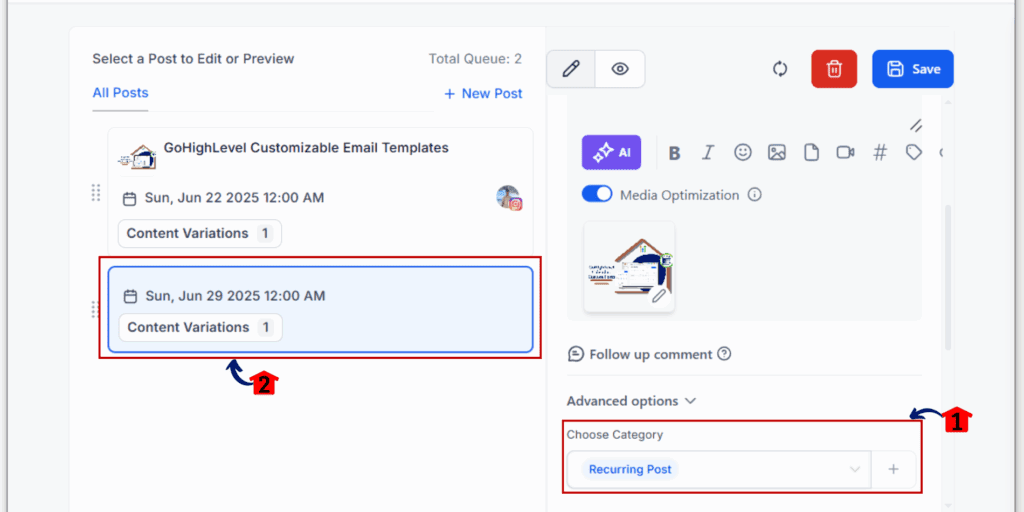Add a hashtag with the # icon

click(x=880, y=153)
